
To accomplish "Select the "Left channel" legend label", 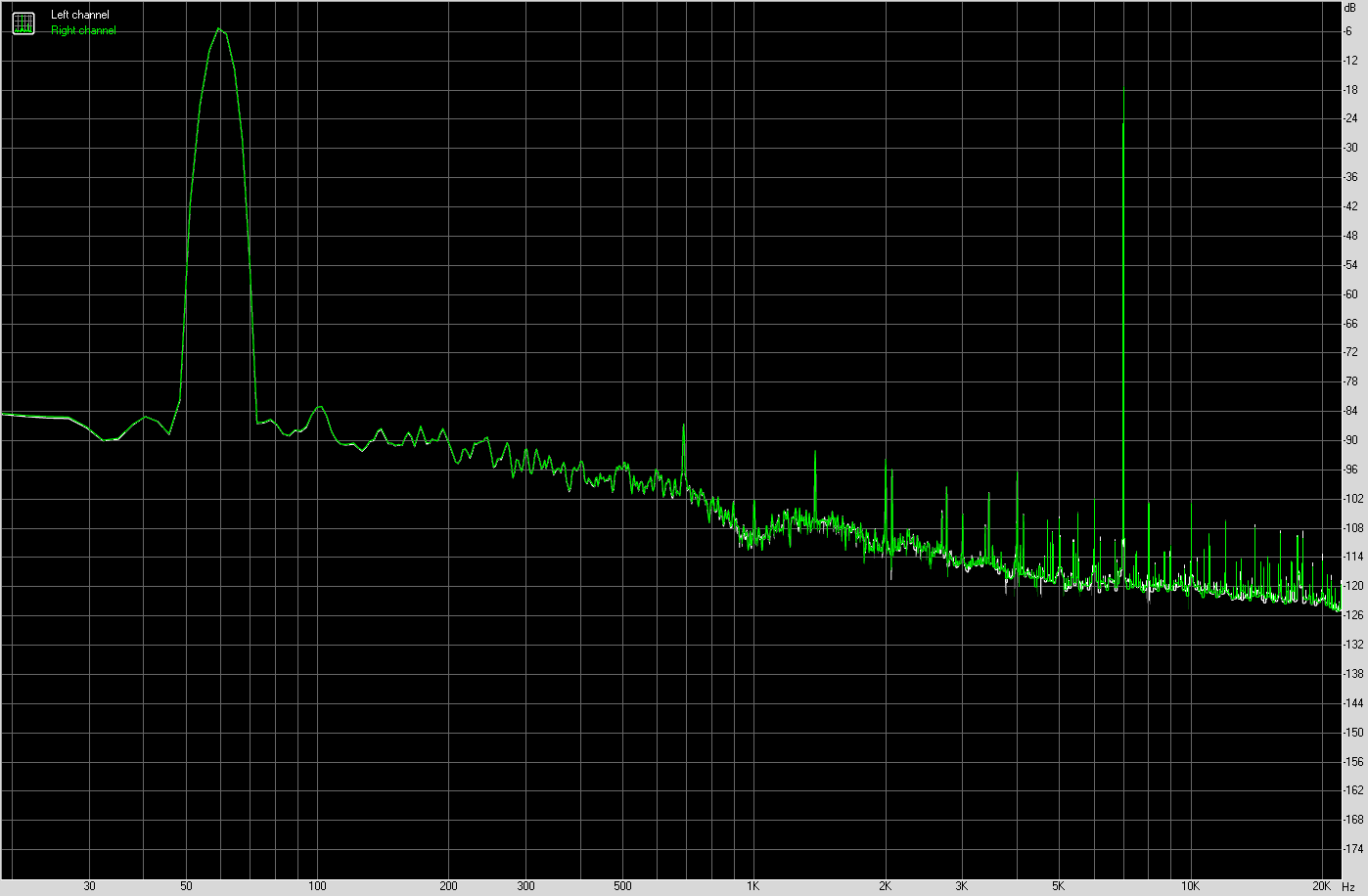I will (x=80, y=15).
